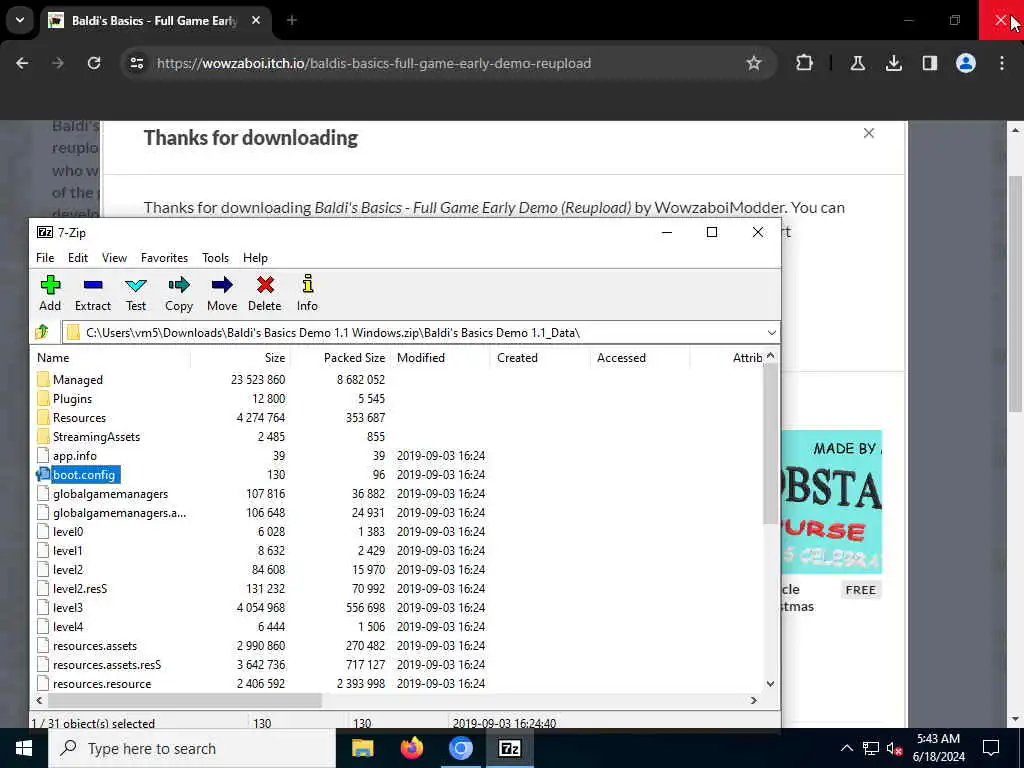Screen dimensions: 1024x768
Task: Click the 7-Zip taskbar icon
Action: (x=509, y=748)
